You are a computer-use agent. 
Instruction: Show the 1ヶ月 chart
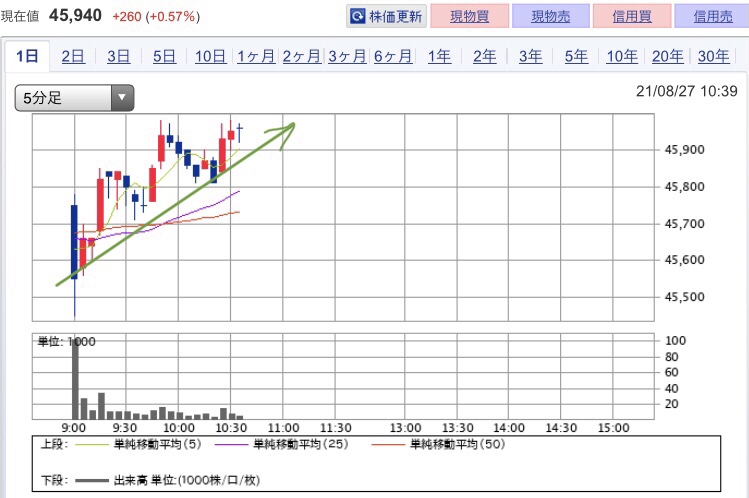[256, 56]
